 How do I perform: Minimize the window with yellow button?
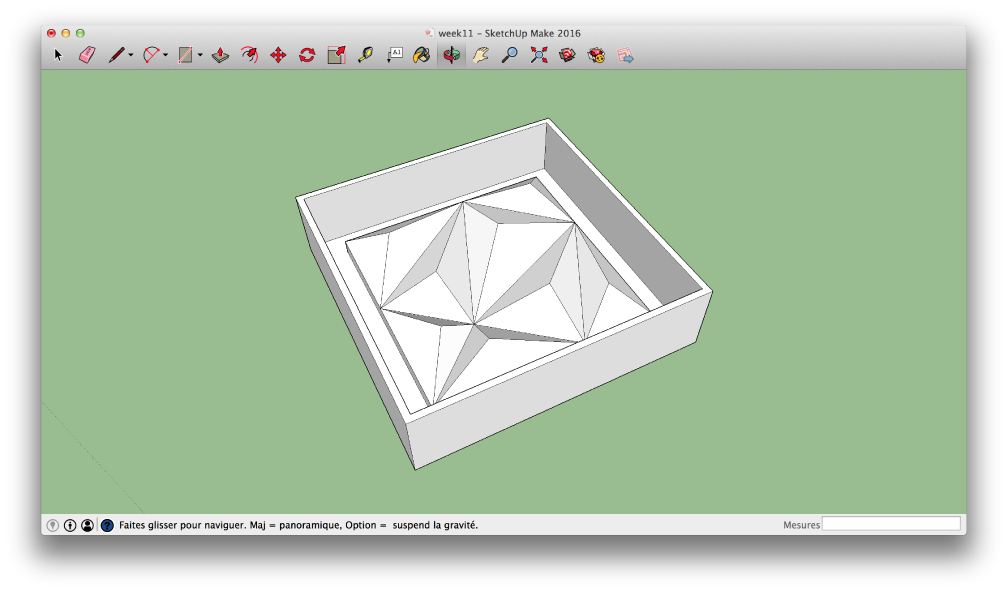point(66,33)
